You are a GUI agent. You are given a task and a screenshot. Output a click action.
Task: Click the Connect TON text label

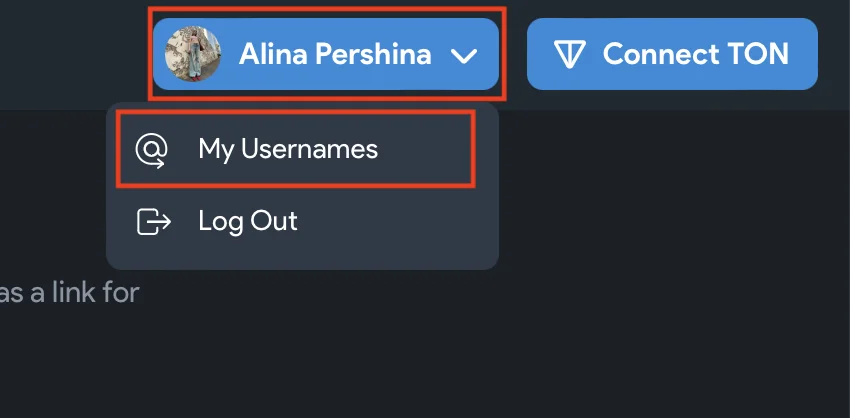click(x=695, y=54)
